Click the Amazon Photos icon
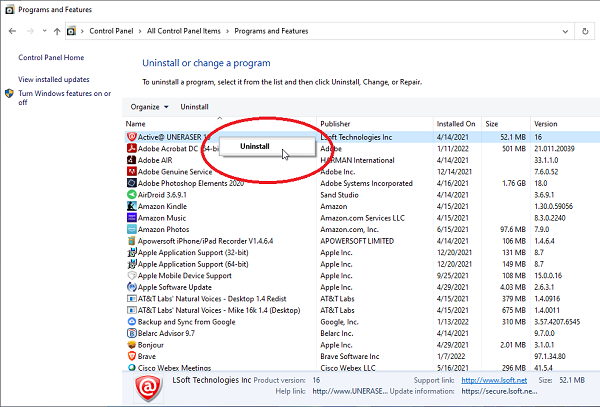 [x=132, y=229]
